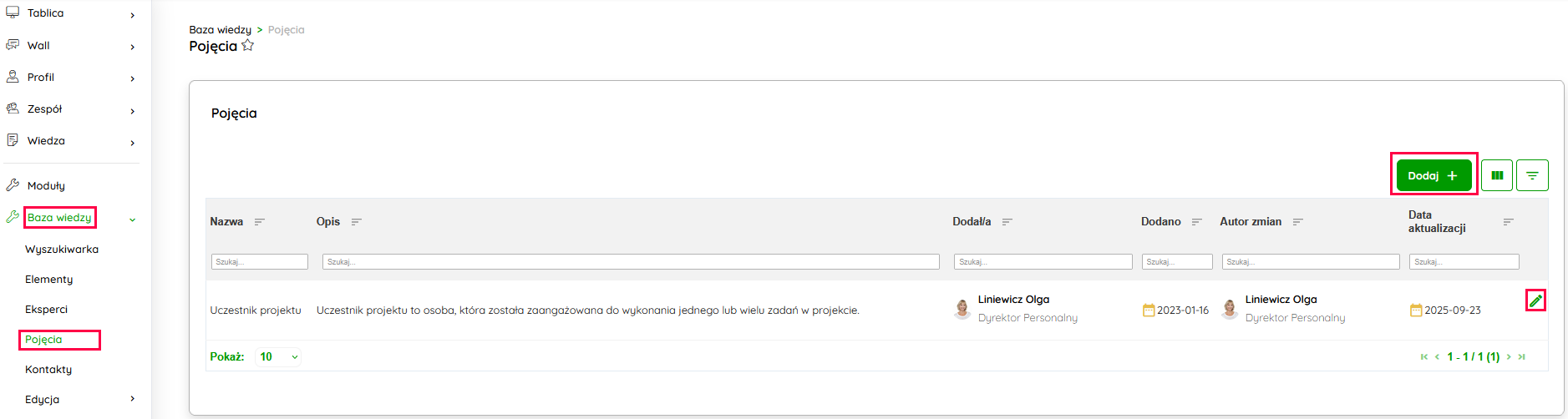Select Eksperci from the sidebar menu

point(46,310)
